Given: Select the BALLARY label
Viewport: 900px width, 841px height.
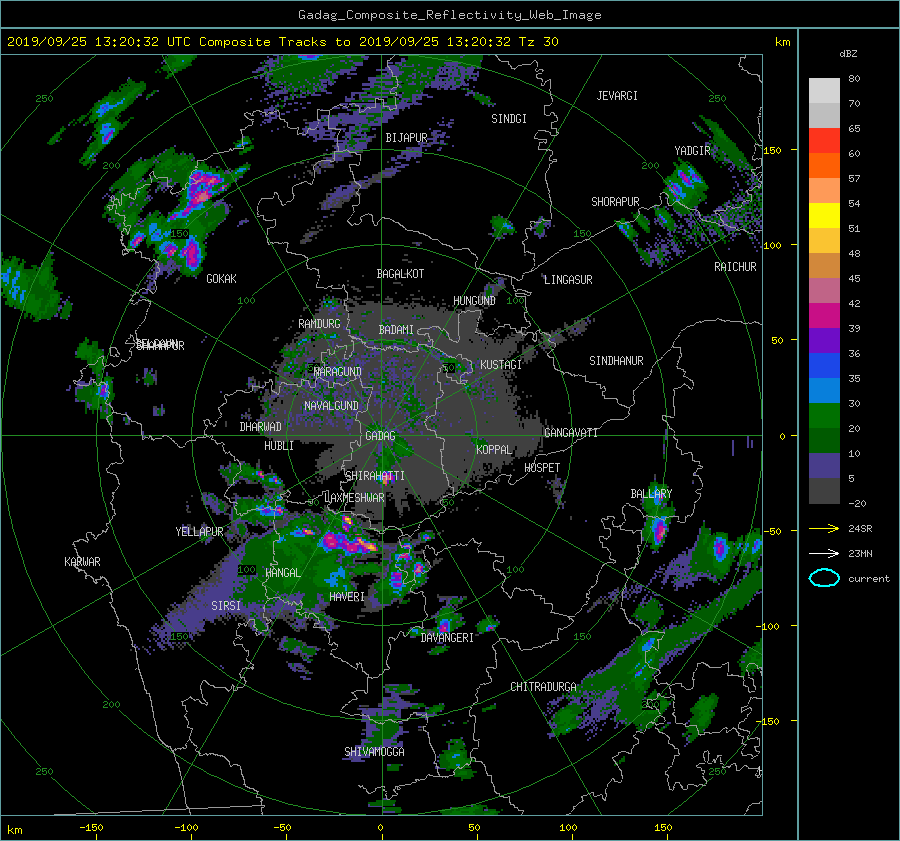Looking at the screenshot, I should click(x=651, y=494).
